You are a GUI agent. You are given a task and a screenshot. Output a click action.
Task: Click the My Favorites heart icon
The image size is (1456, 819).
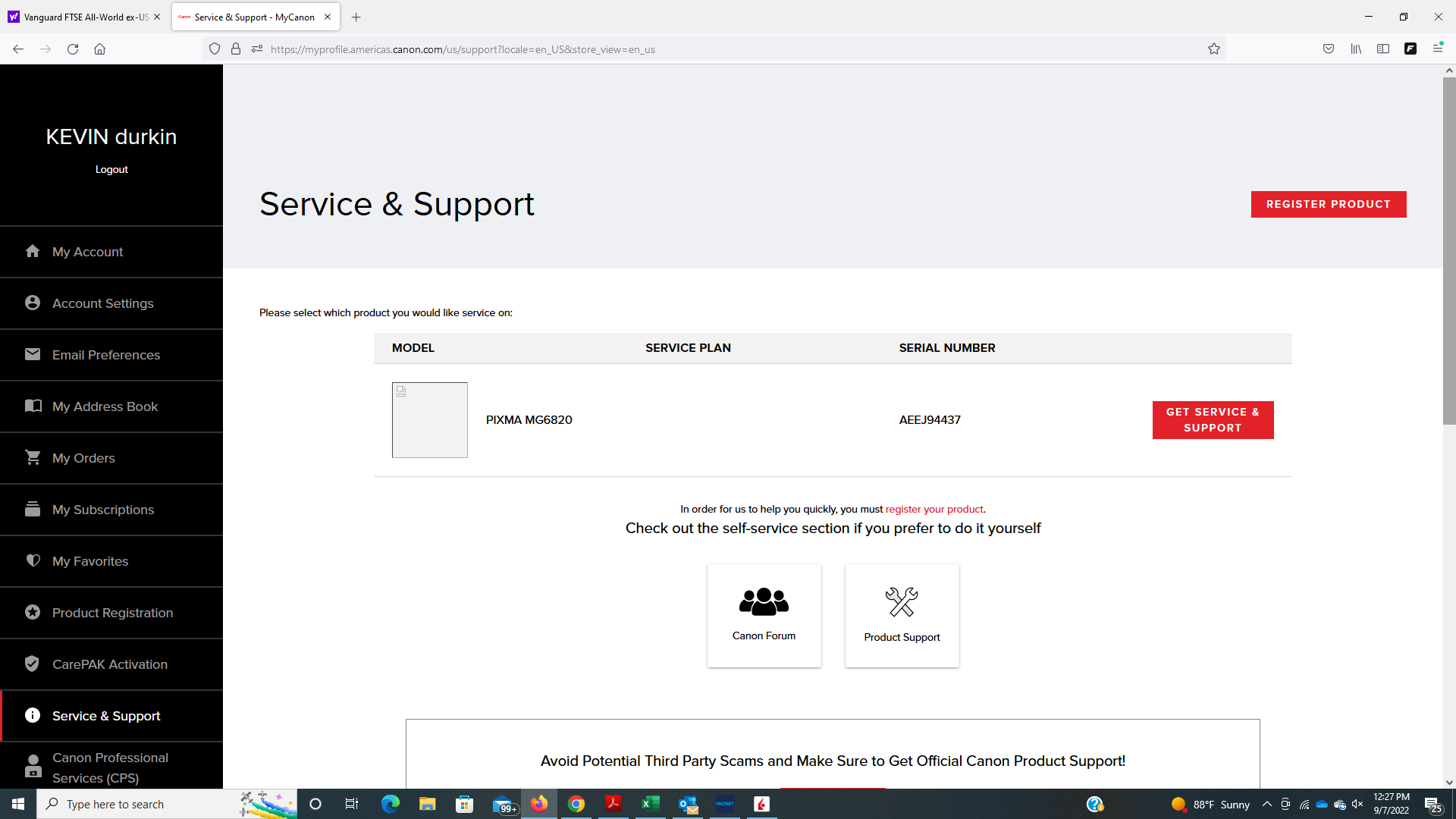pos(33,560)
